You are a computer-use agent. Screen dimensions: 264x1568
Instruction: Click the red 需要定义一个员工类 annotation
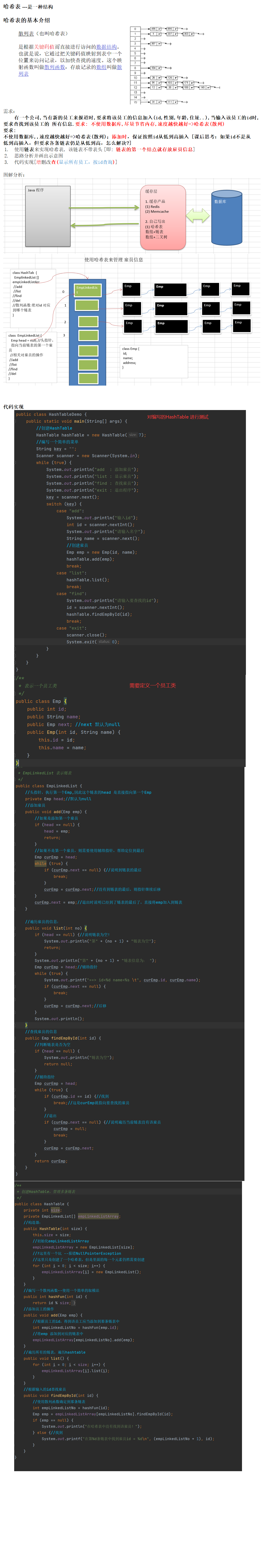click(x=153, y=685)
